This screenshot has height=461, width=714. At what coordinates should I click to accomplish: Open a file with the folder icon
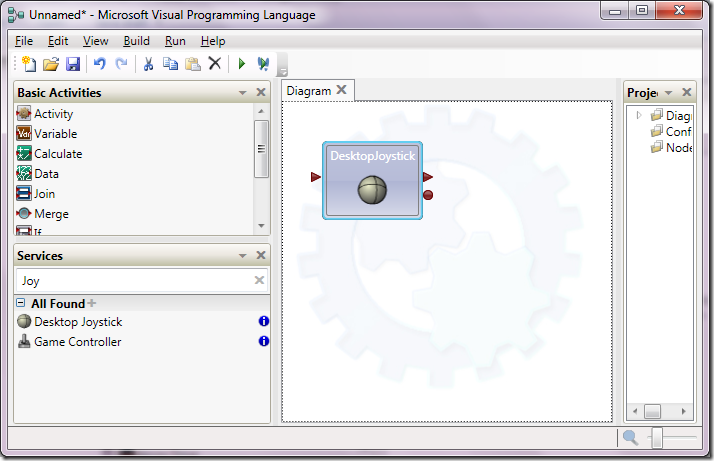(x=51, y=64)
